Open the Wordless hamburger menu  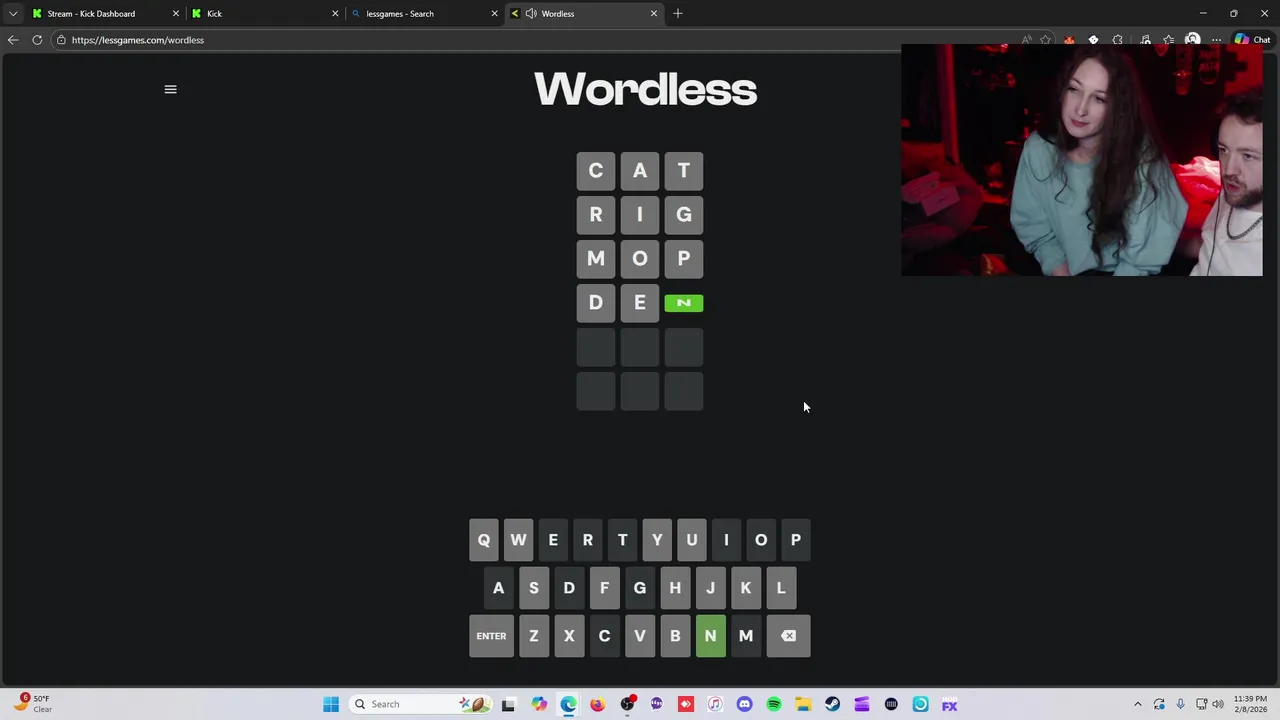point(170,89)
